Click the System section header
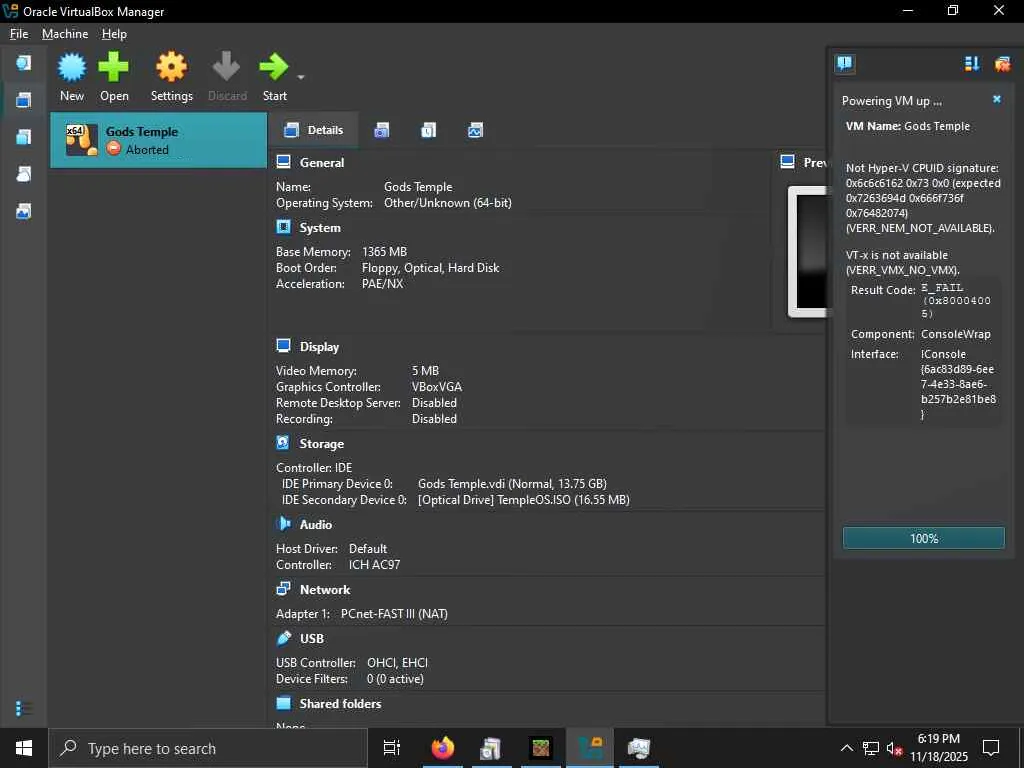The height and width of the screenshot is (768, 1024). tap(320, 228)
